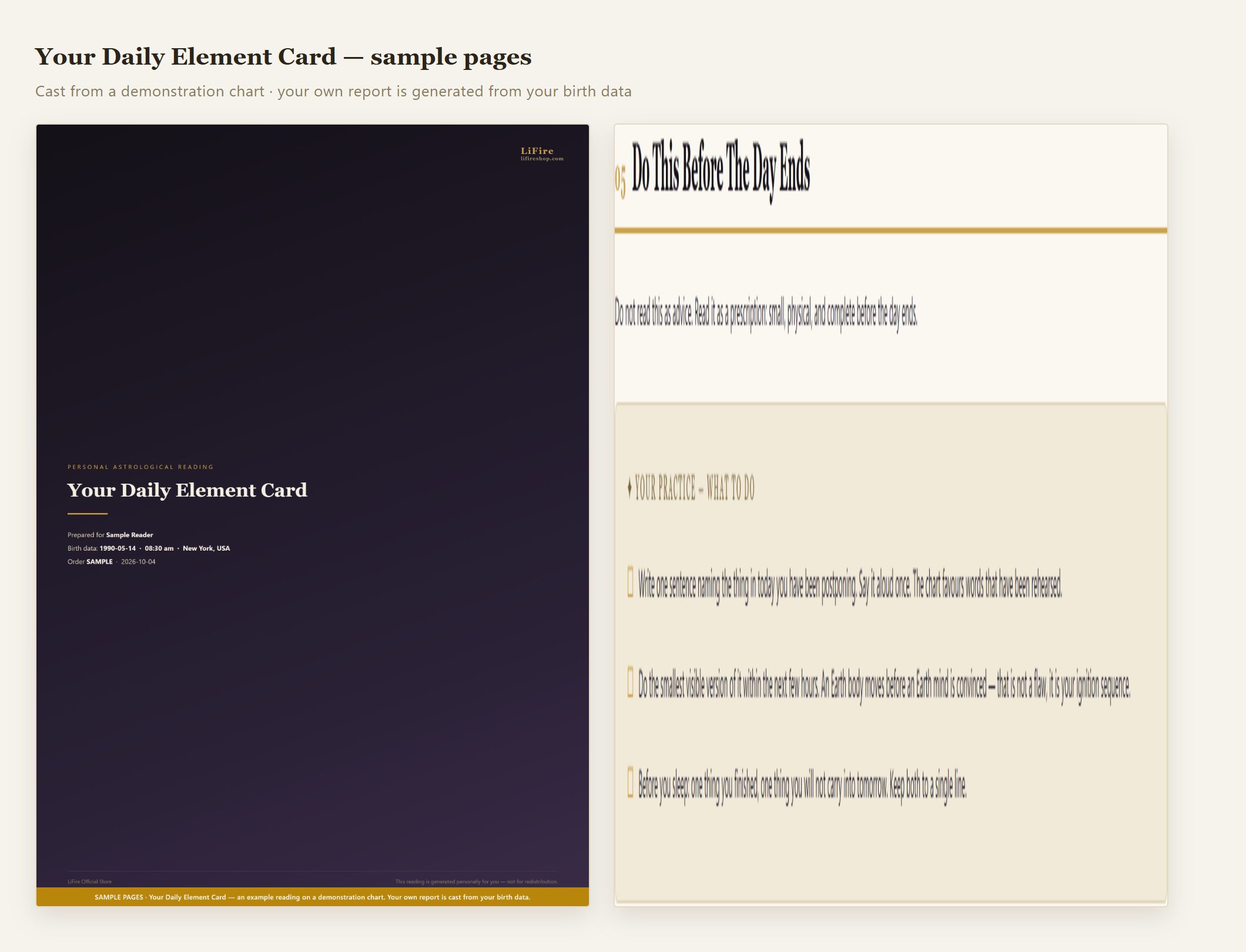This screenshot has height=952, width=1246.
Task: Click the birth time '08:30 am'
Action: [159, 548]
